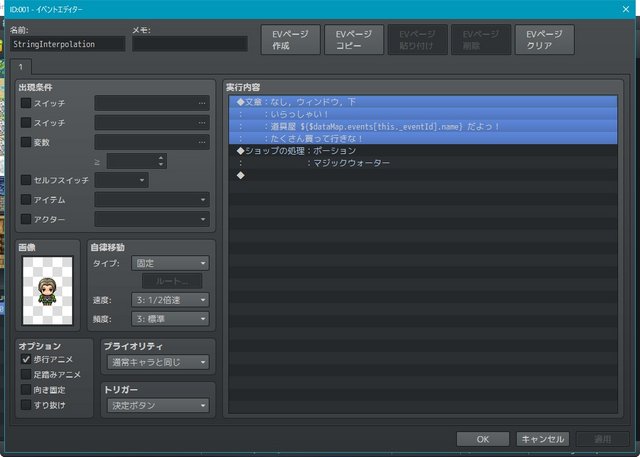This screenshot has width=640, height=457.
Task: Open the 頻度 dropdown showing 3: 標準
Action: tap(170, 319)
